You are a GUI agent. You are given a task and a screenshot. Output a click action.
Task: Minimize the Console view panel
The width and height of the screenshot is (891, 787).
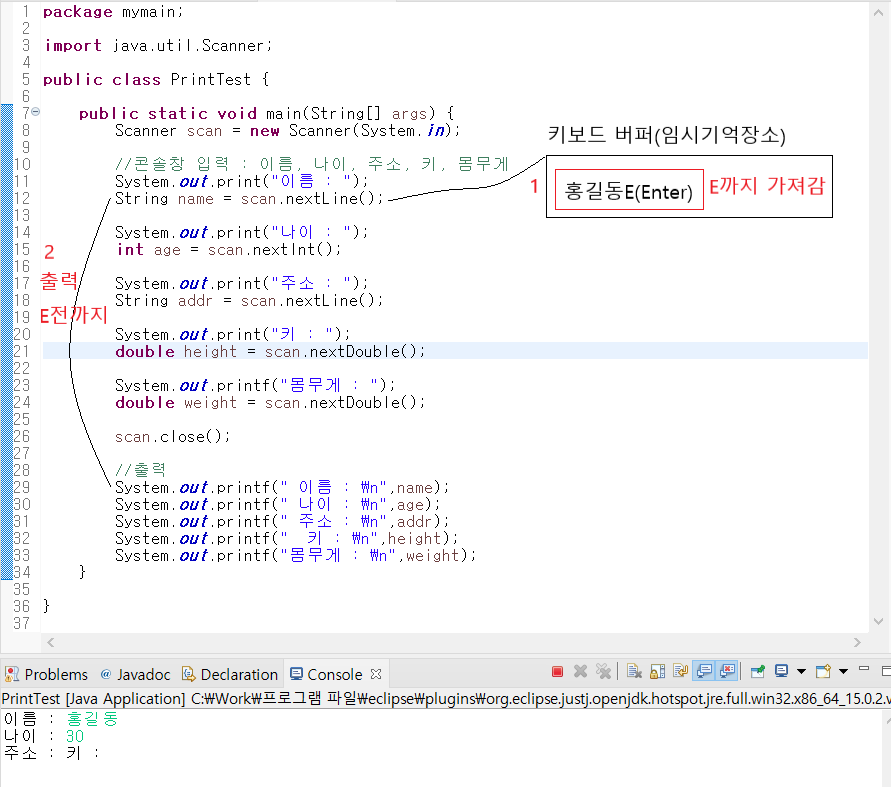pos(864,669)
